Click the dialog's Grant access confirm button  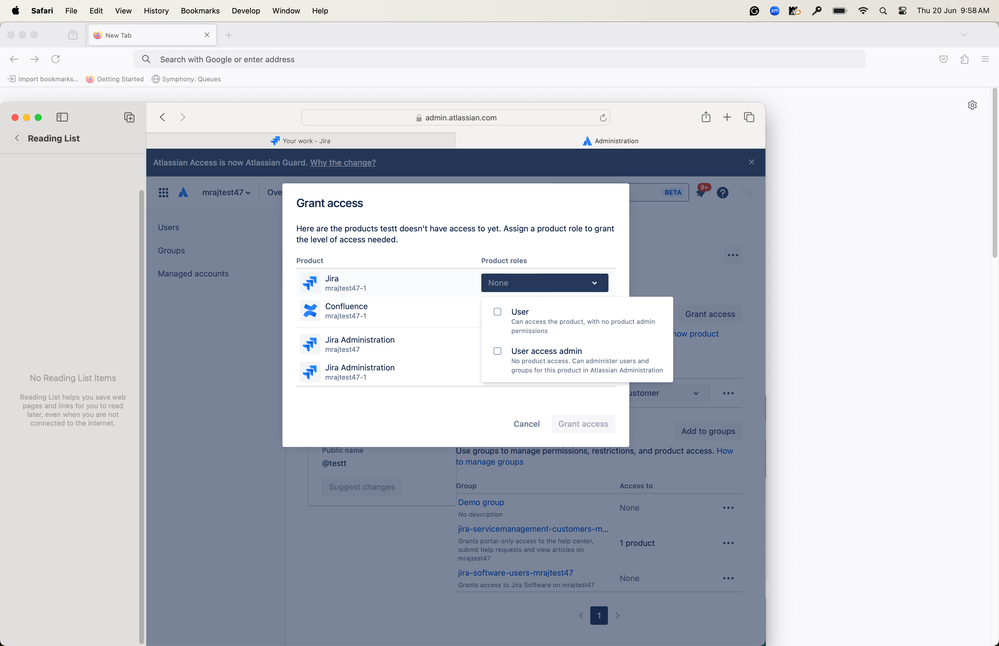(583, 424)
